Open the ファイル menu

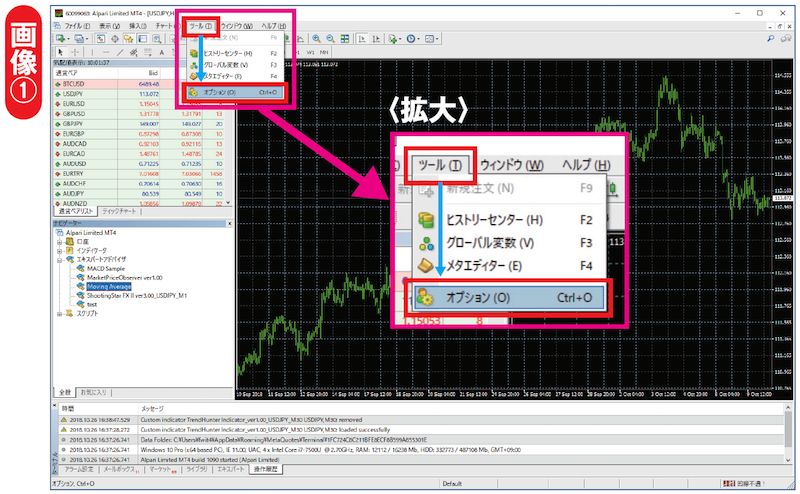click(77, 26)
